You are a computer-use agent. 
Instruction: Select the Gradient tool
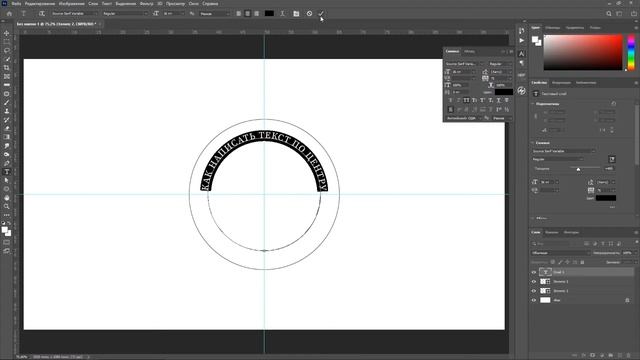pos(7,137)
